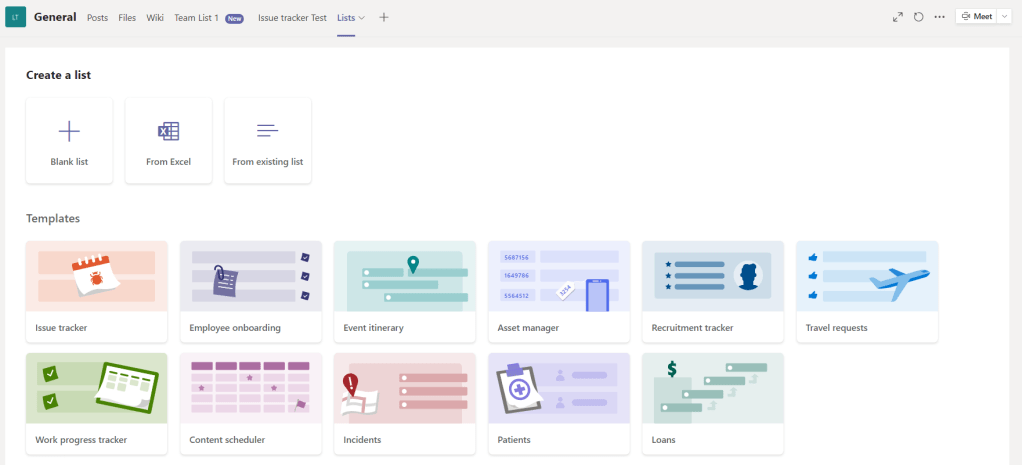Image resolution: width=1022 pixels, height=465 pixels.
Task: Go to the Wiki tab
Action: [155, 18]
